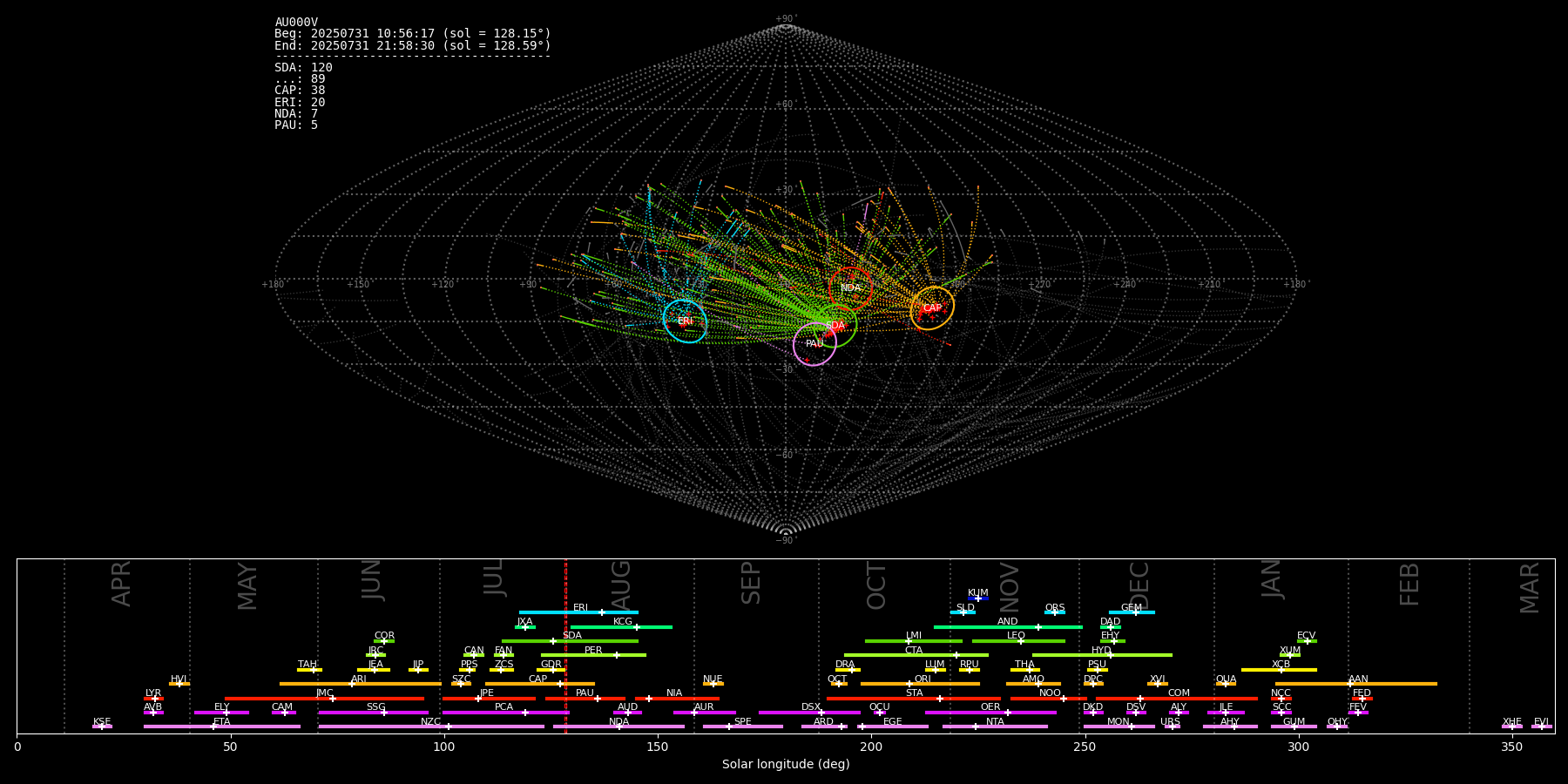Click the orange AAN shower bar
Image resolution: width=1568 pixels, height=784 pixels.
1356,684
